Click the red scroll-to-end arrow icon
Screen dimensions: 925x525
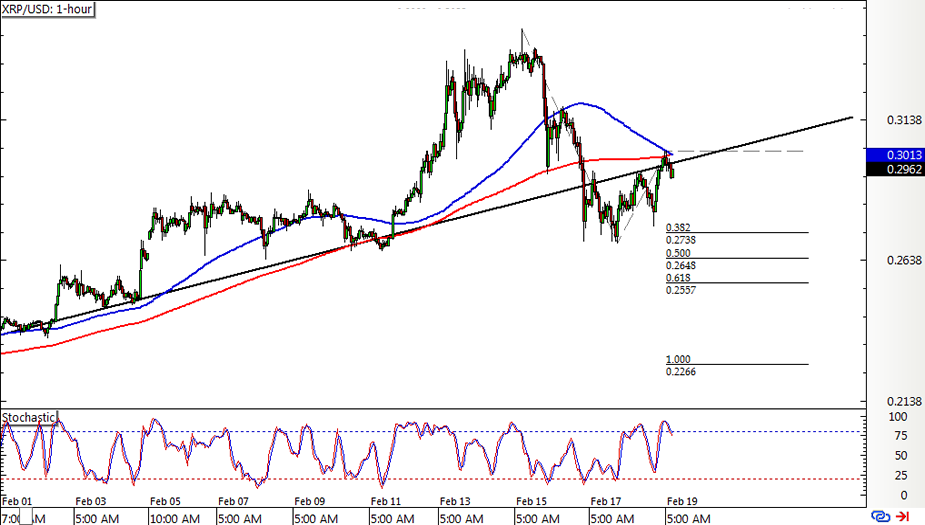[x=903, y=517]
